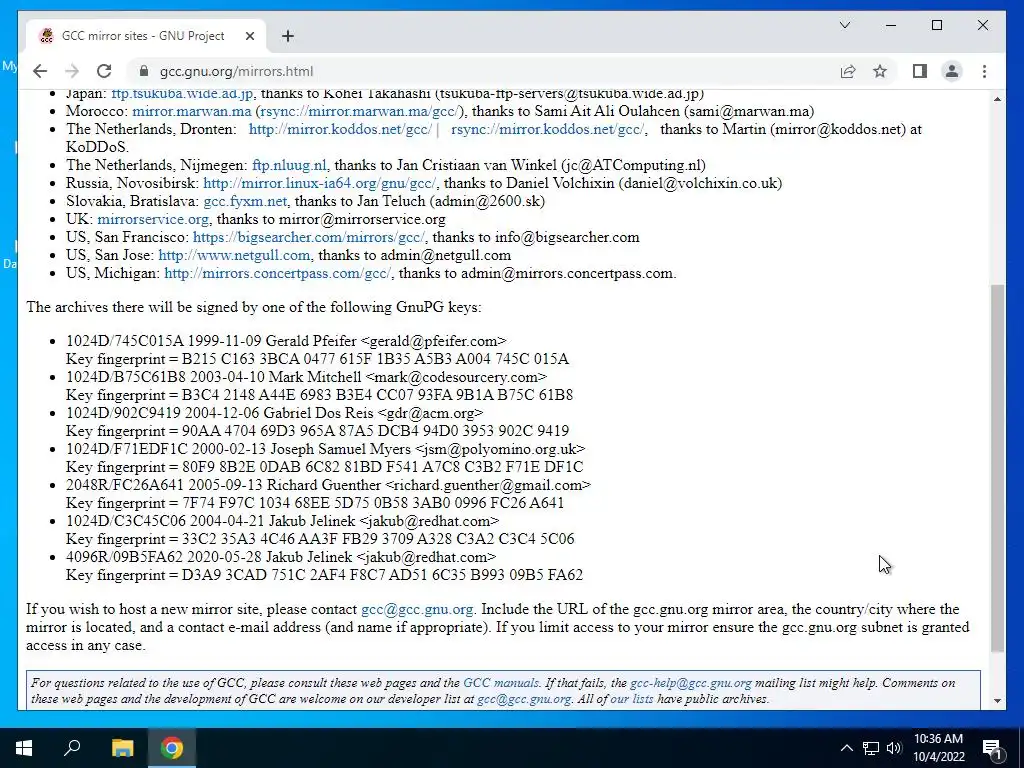Open the bigsearcher.com San Francisco mirror link

click(308, 237)
